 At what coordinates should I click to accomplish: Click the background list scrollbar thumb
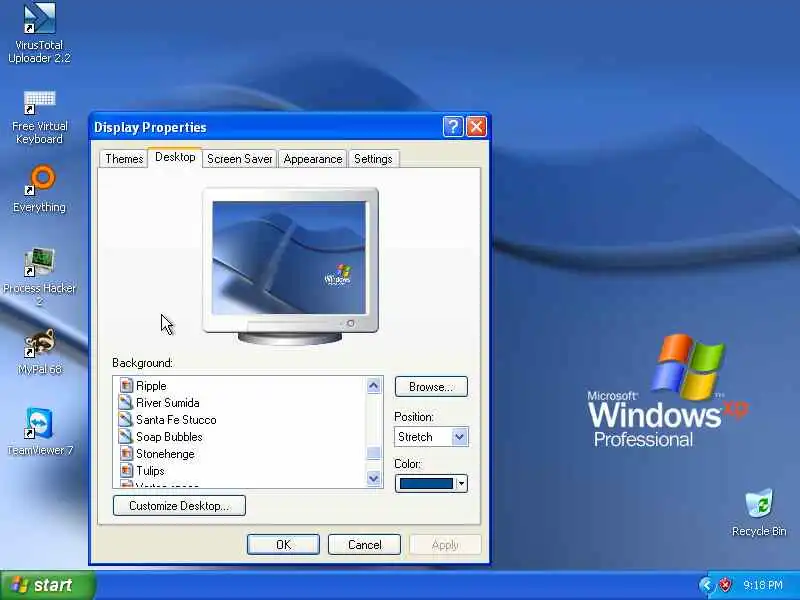[373, 453]
